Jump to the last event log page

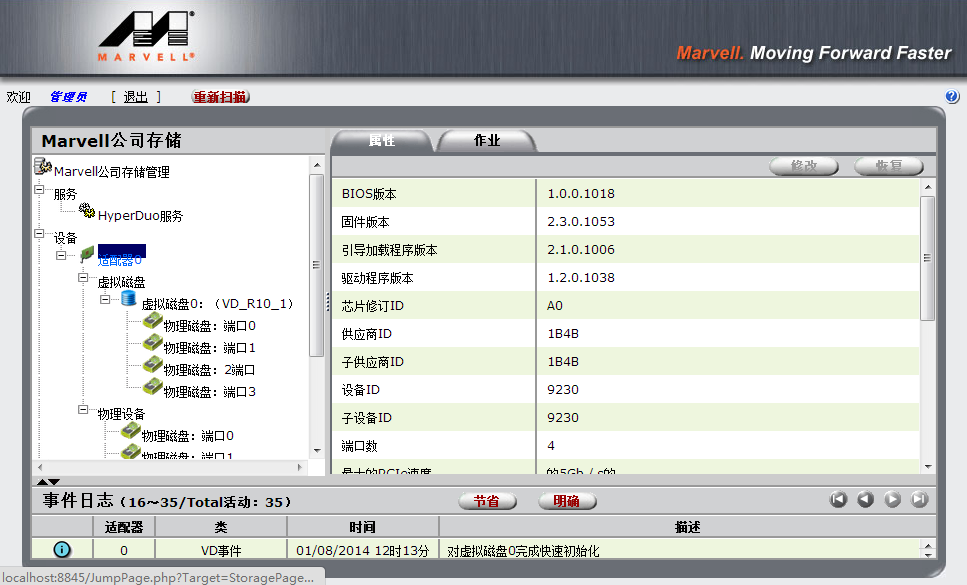tap(920, 499)
